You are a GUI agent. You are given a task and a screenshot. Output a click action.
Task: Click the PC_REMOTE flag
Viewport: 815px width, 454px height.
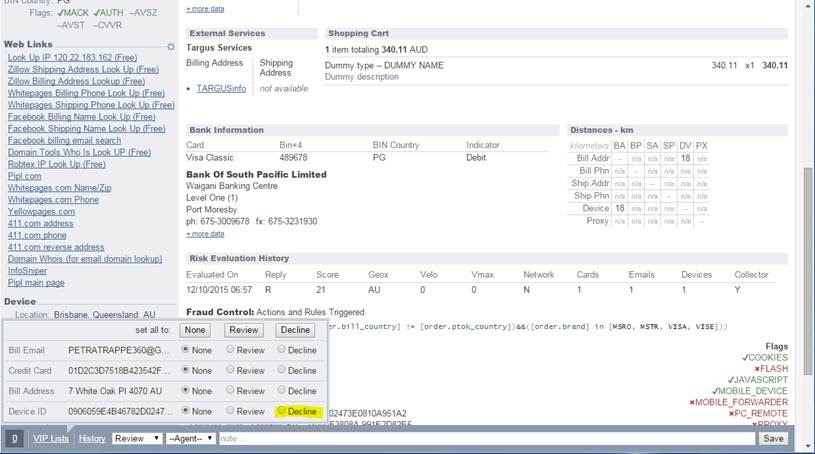click(x=758, y=413)
